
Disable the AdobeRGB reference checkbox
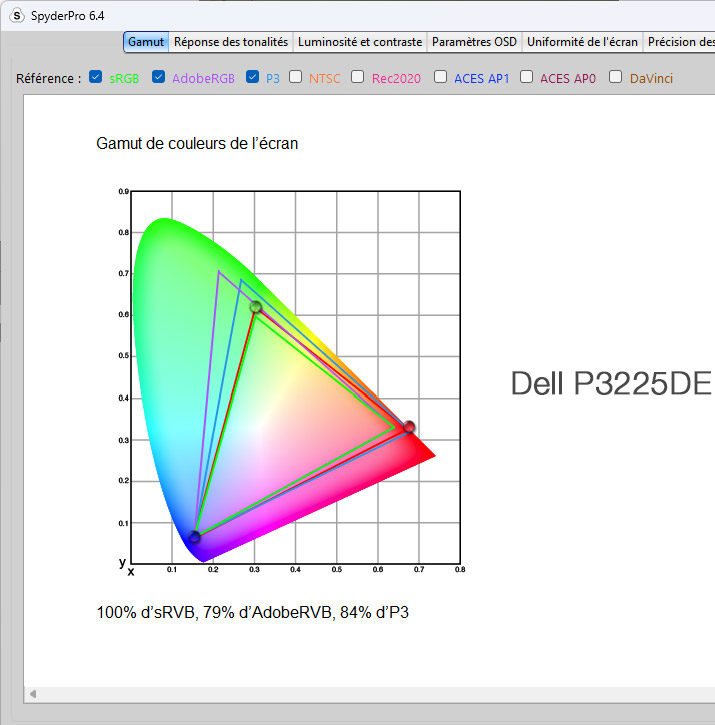(x=159, y=77)
